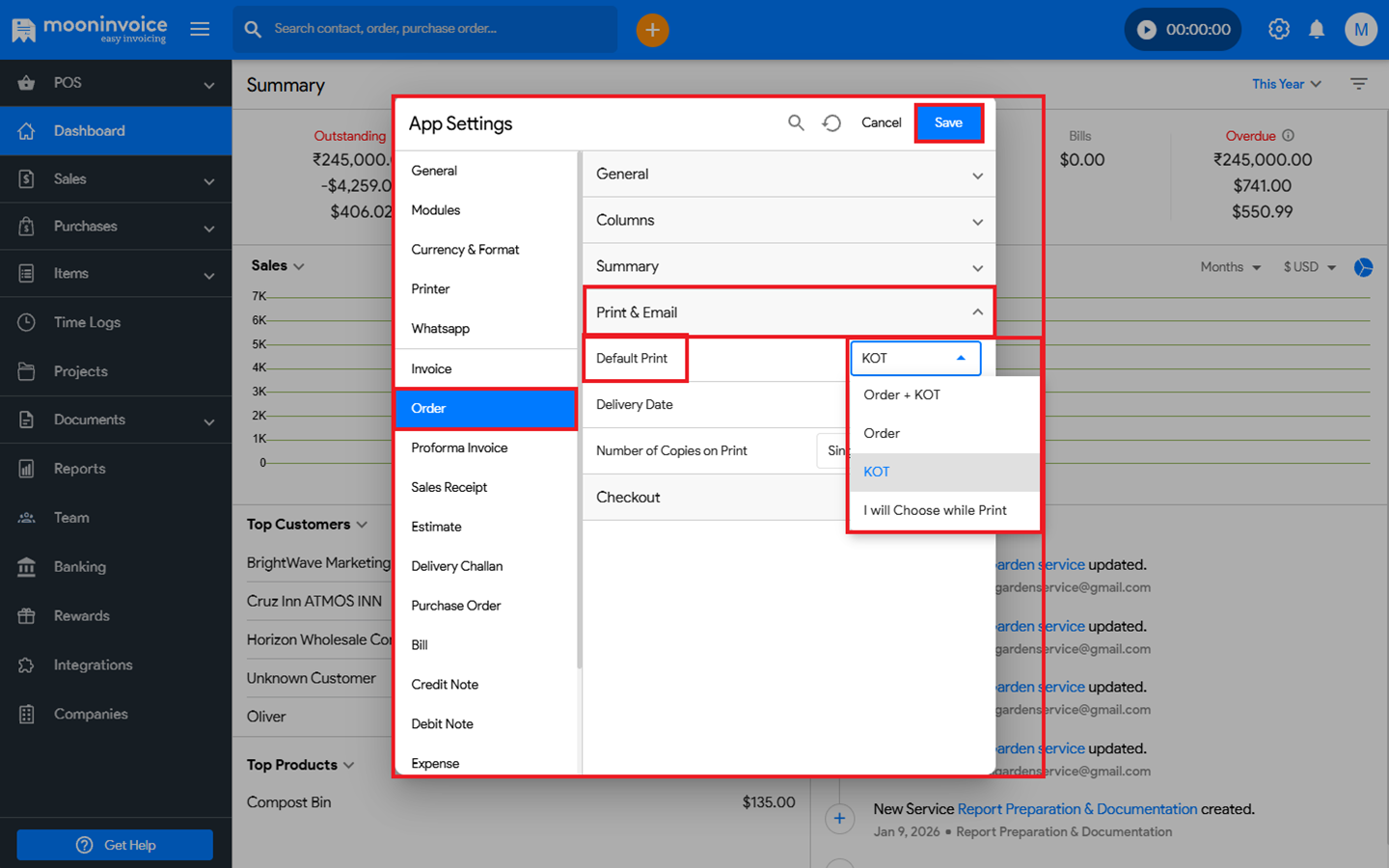The width and height of the screenshot is (1389, 868).
Task: Save the App Settings changes
Action: click(x=948, y=122)
